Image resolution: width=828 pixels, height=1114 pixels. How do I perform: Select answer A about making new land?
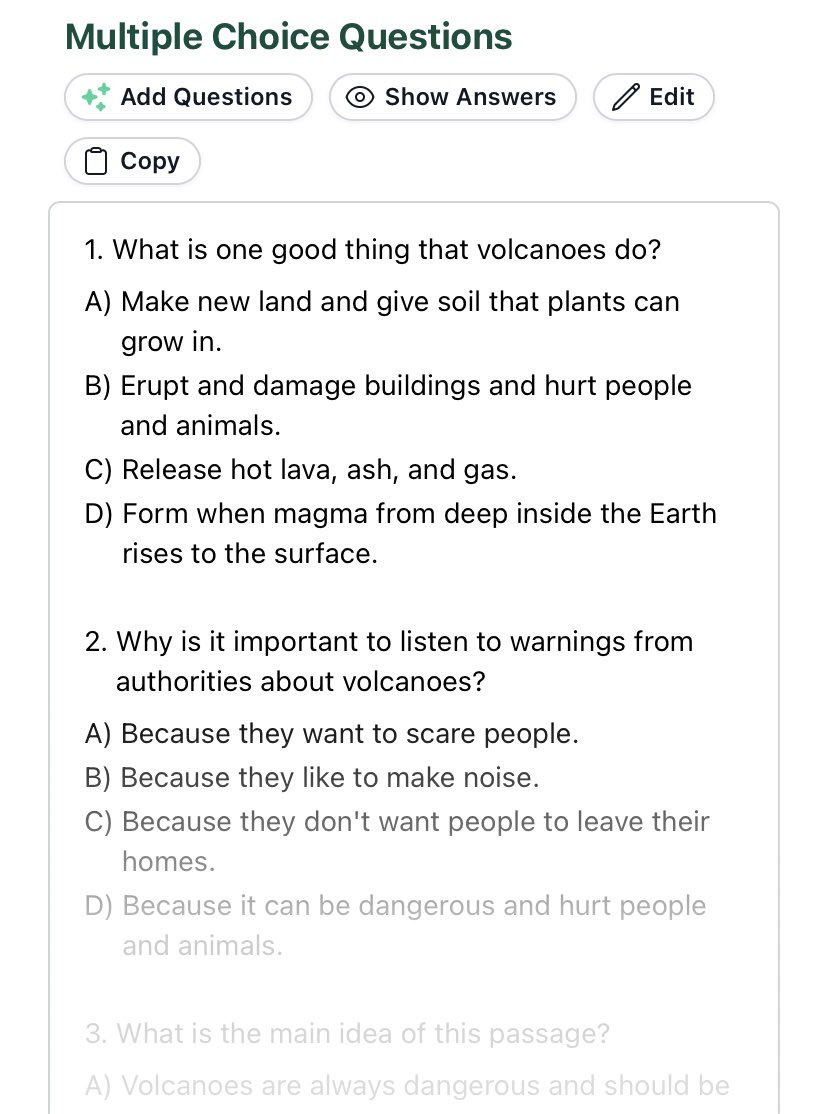click(382, 322)
